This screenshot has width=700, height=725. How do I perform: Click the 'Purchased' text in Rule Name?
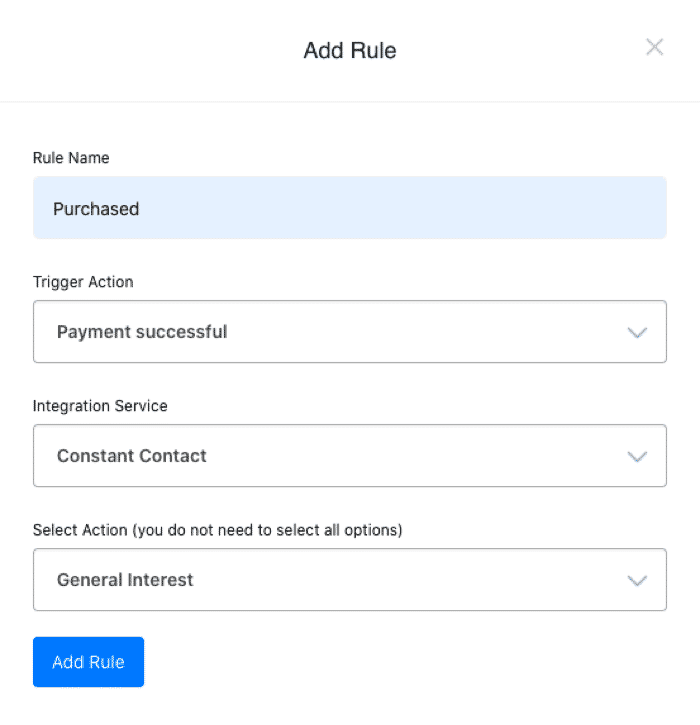(x=96, y=209)
